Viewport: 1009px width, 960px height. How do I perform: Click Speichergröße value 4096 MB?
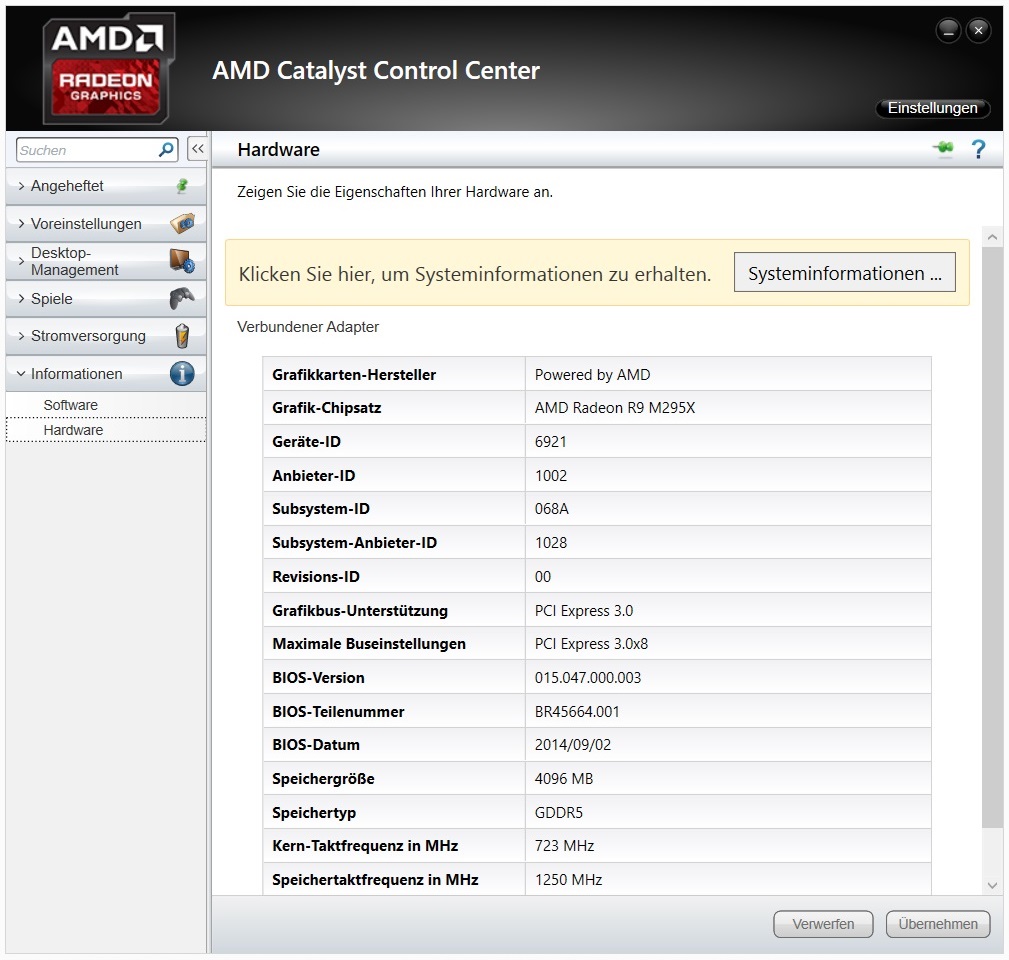click(x=564, y=779)
